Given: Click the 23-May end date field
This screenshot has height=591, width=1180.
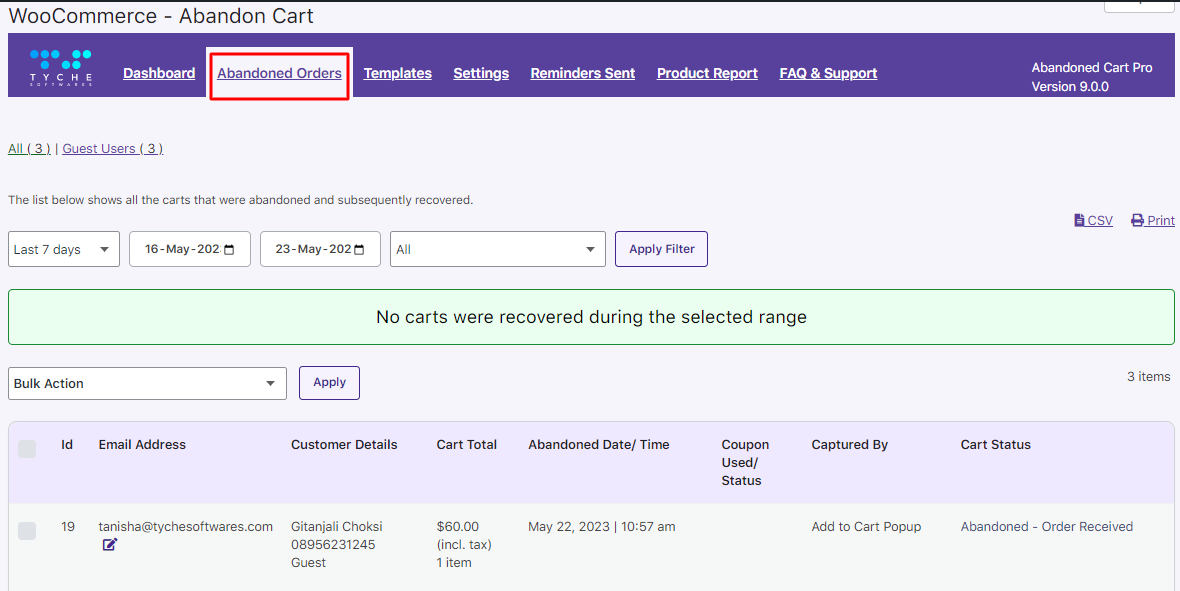Looking at the screenshot, I should coord(321,249).
